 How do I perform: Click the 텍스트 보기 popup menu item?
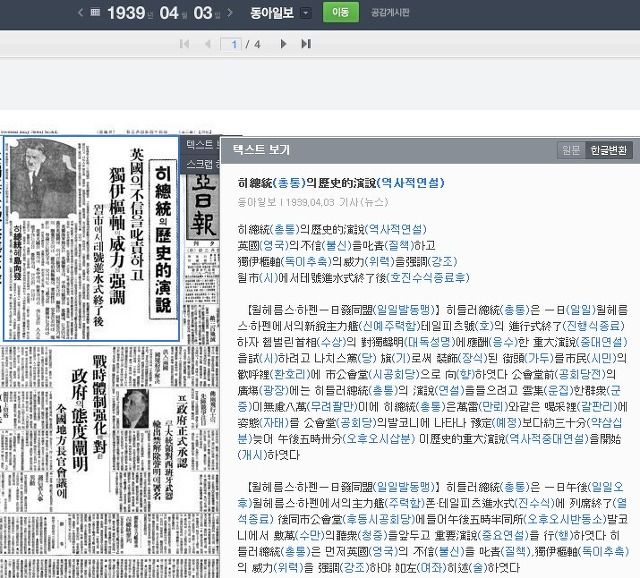(200, 144)
